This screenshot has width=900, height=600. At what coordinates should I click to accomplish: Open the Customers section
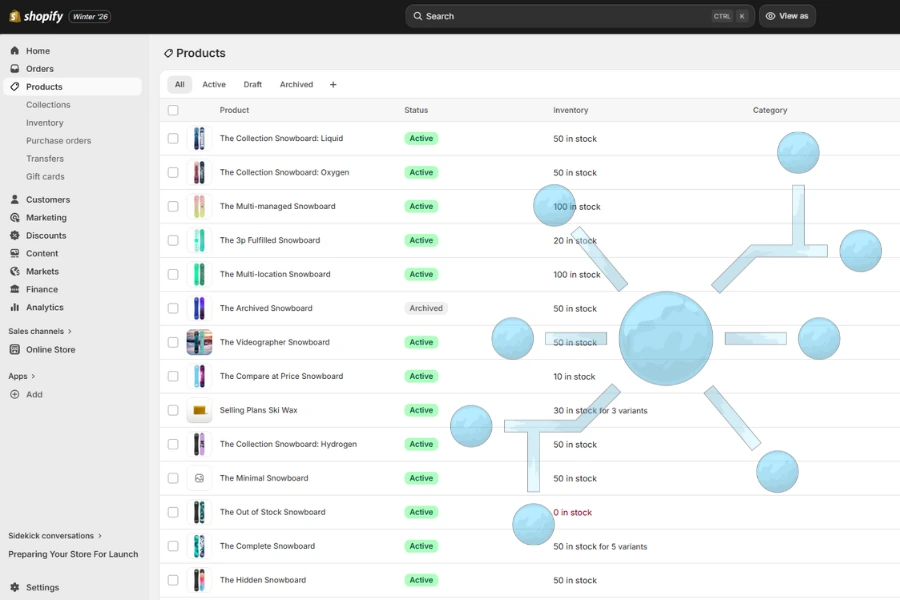point(48,199)
